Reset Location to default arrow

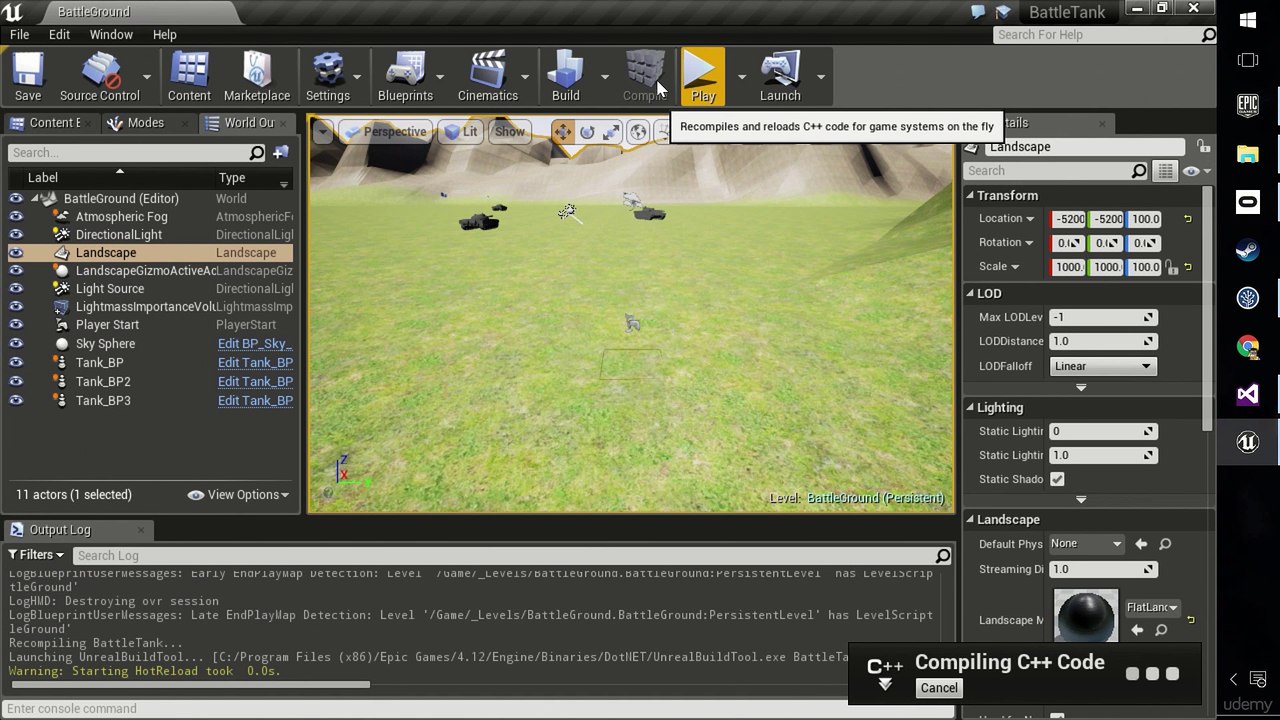pyautogui.click(x=1188, y=219)
